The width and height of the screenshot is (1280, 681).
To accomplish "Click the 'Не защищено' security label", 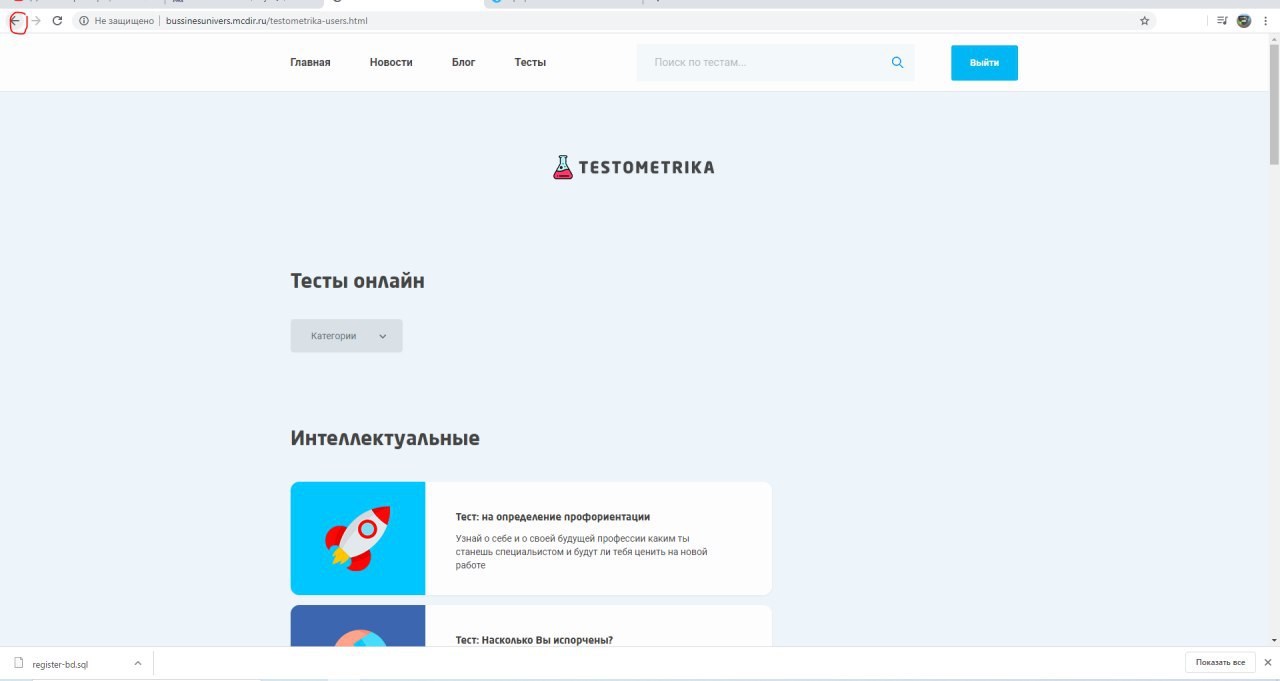I will click(x=124, y=20).
